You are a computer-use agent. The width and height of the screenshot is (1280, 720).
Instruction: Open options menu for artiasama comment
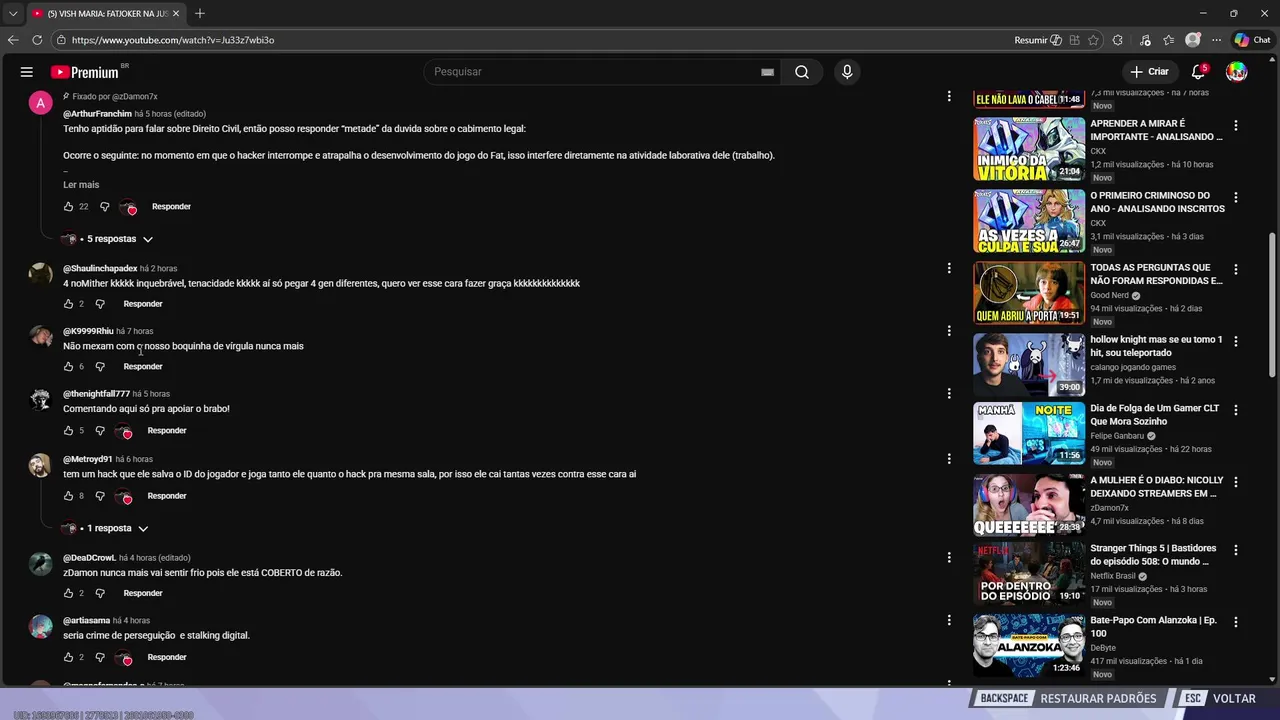[x=949, y=621]
